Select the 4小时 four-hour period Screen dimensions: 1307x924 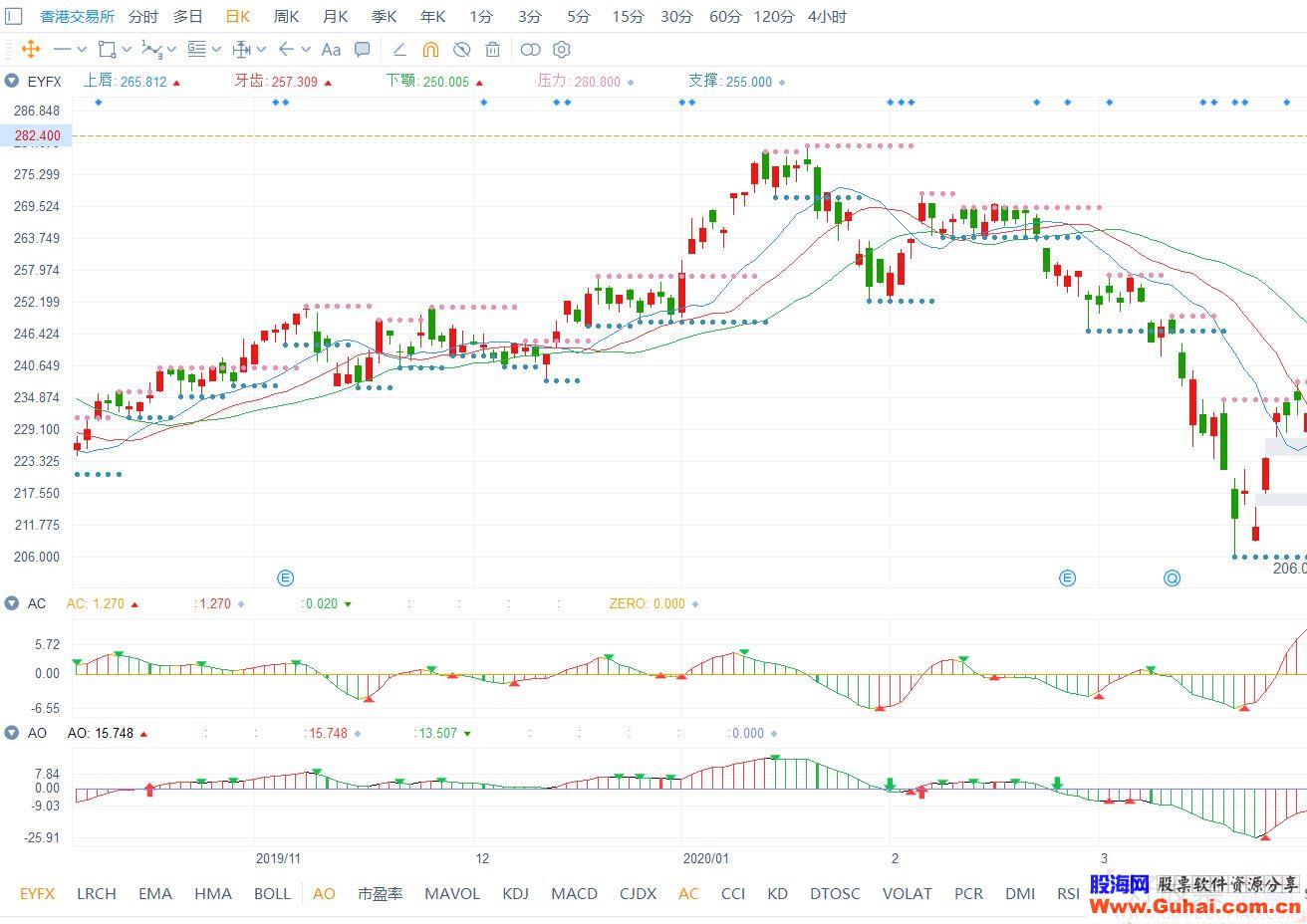(x=827, y=16)
